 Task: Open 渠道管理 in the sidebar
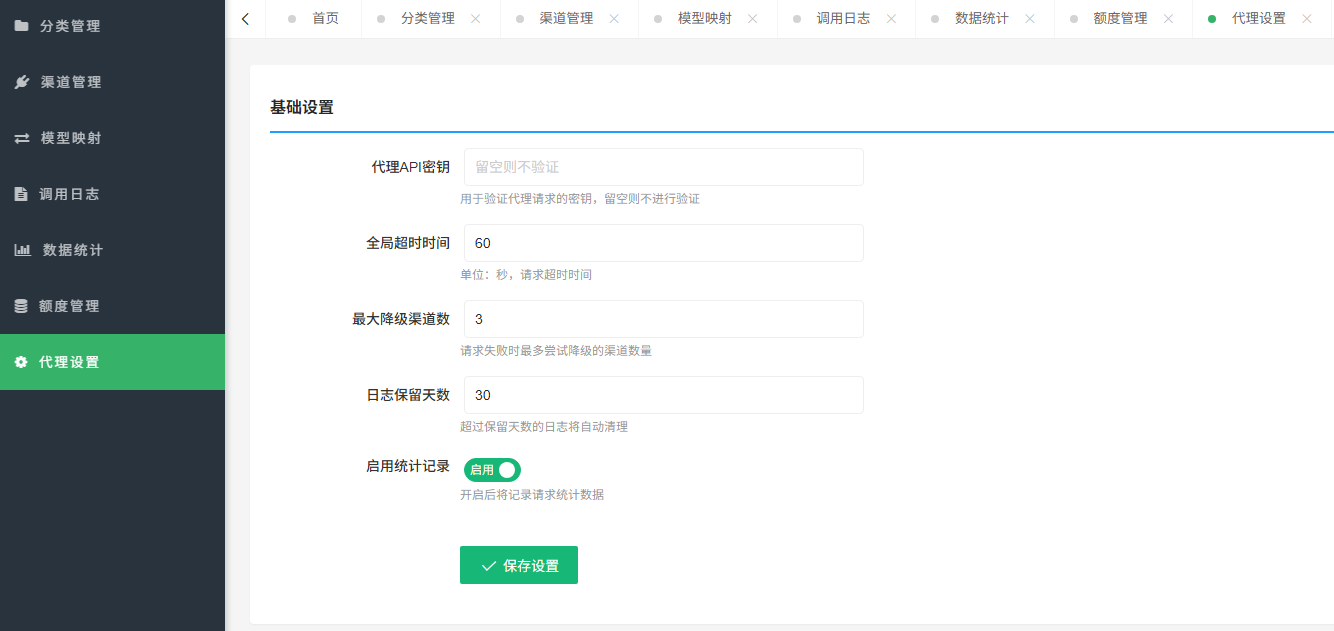point(112,82)
